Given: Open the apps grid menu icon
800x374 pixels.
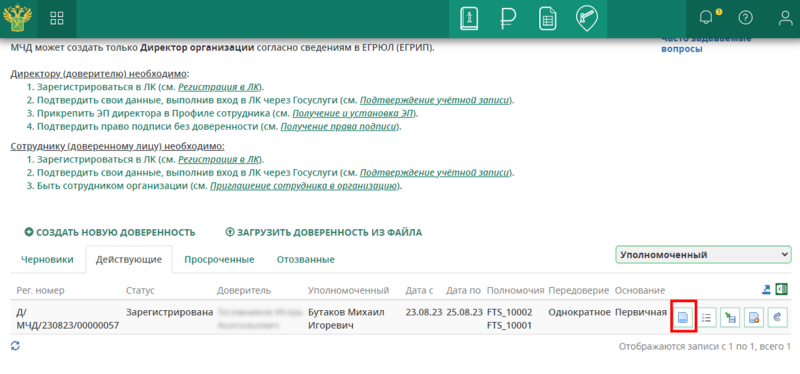Looking at the screenshot, I should [x=57, y=18].
